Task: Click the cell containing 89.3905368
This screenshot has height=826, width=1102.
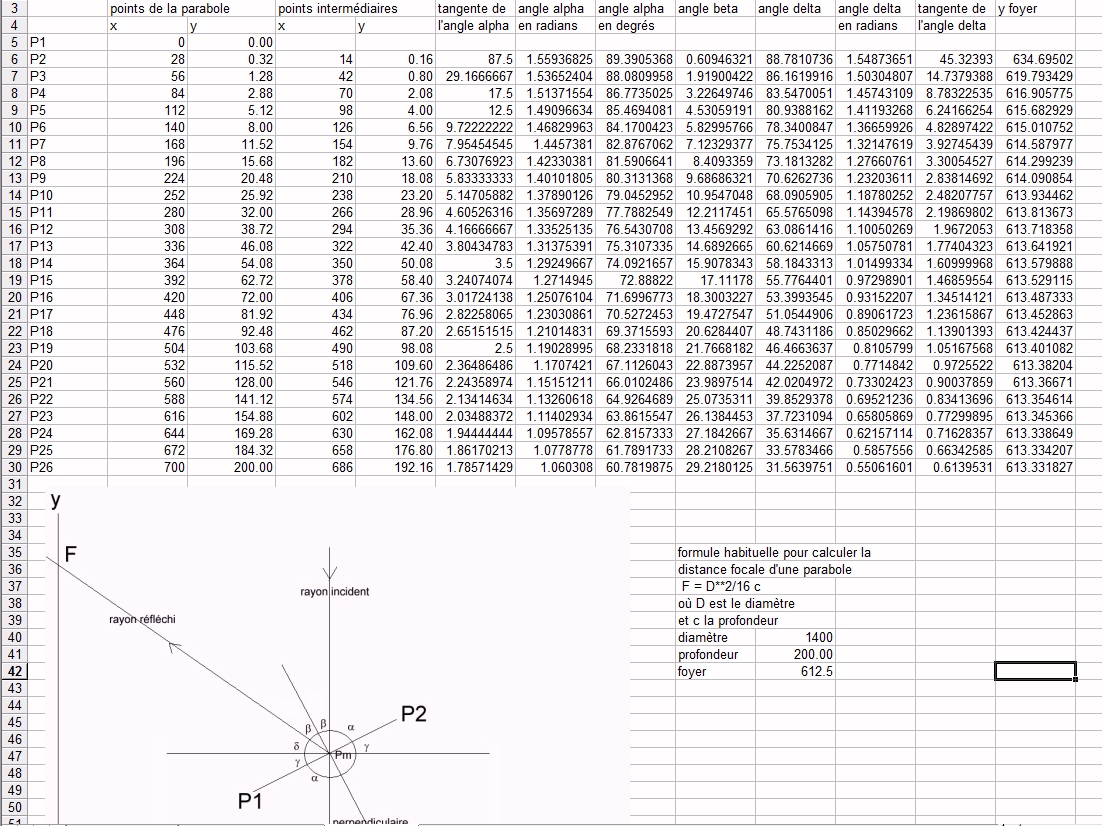Action: [635, 60]
